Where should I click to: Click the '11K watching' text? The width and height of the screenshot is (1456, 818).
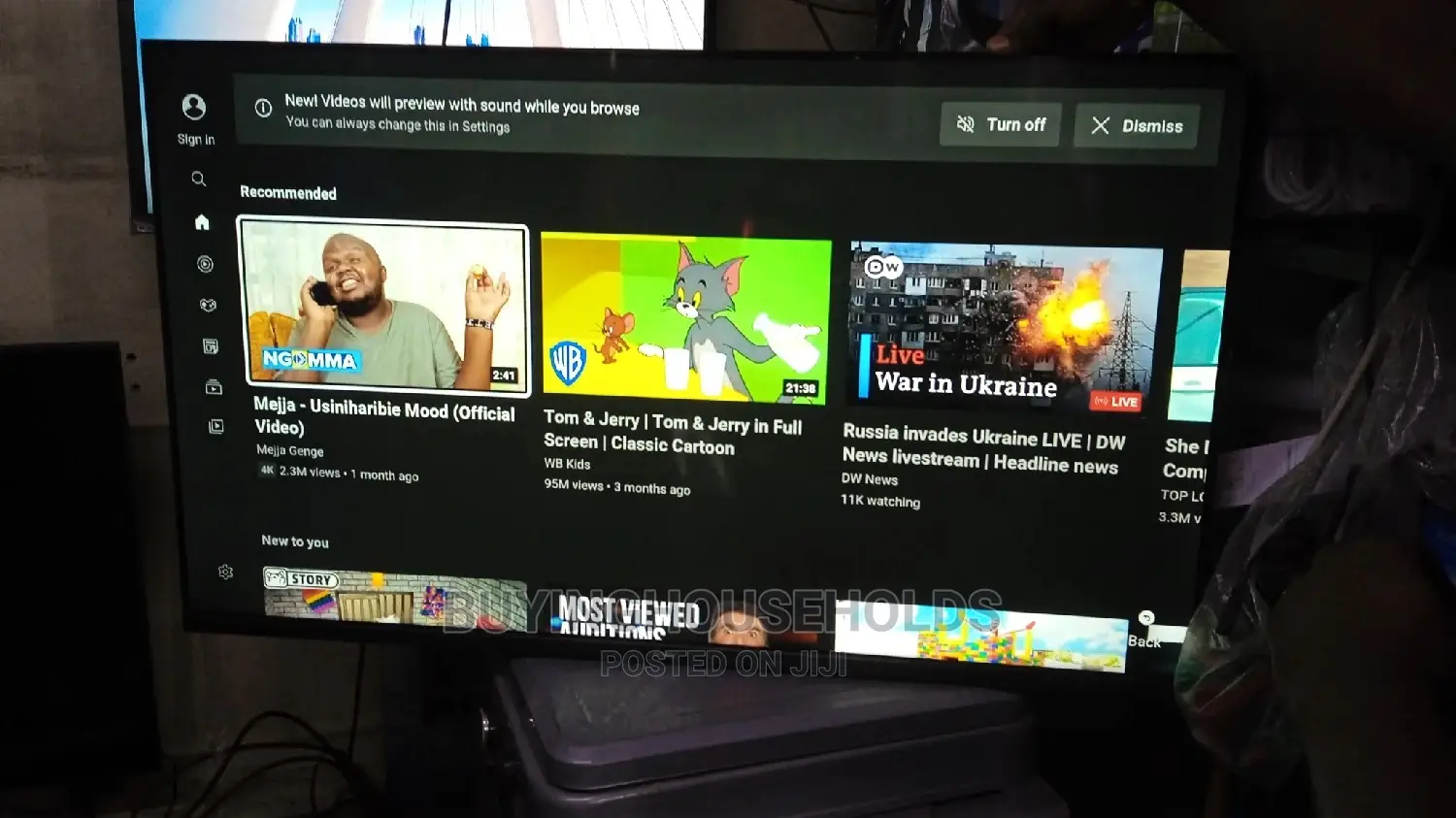(880, 501)
